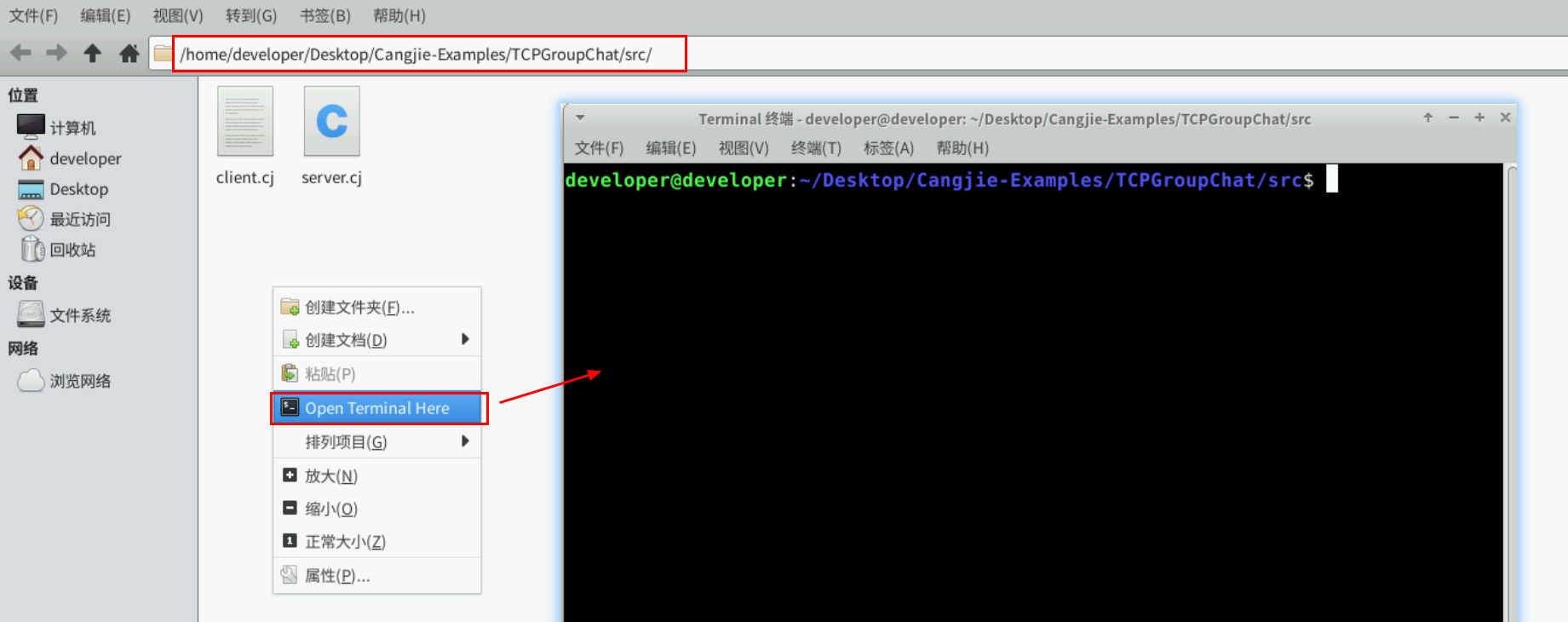This screenshot has width=1568, height=622.
Task: Choose 正常大小(Z) in context menu
Action: tap(376, 542)
